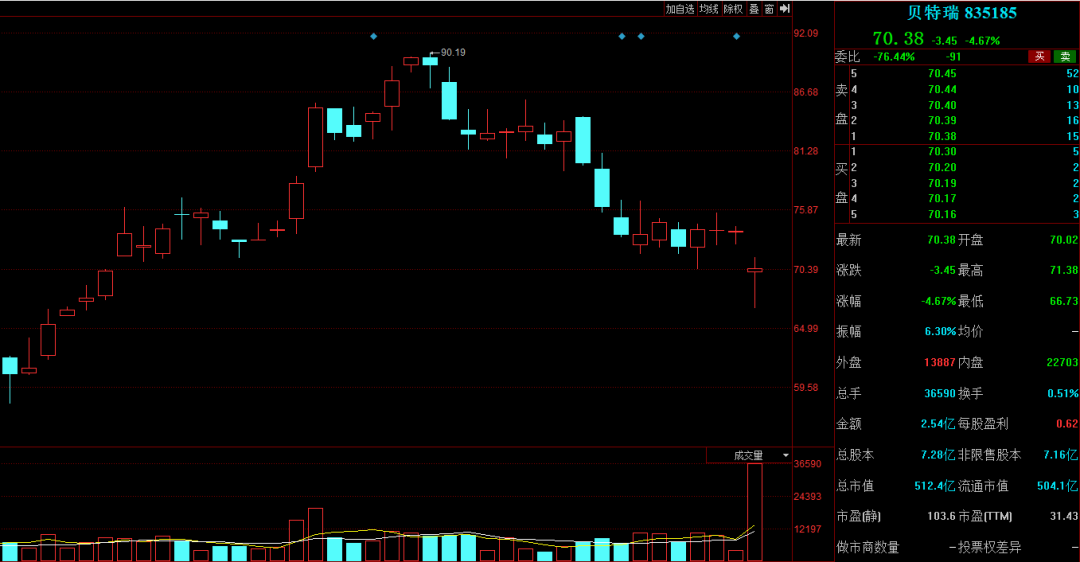Add stock to watchlist with 加自选
The image size is (1080, 562).
[x=680, y=9]
